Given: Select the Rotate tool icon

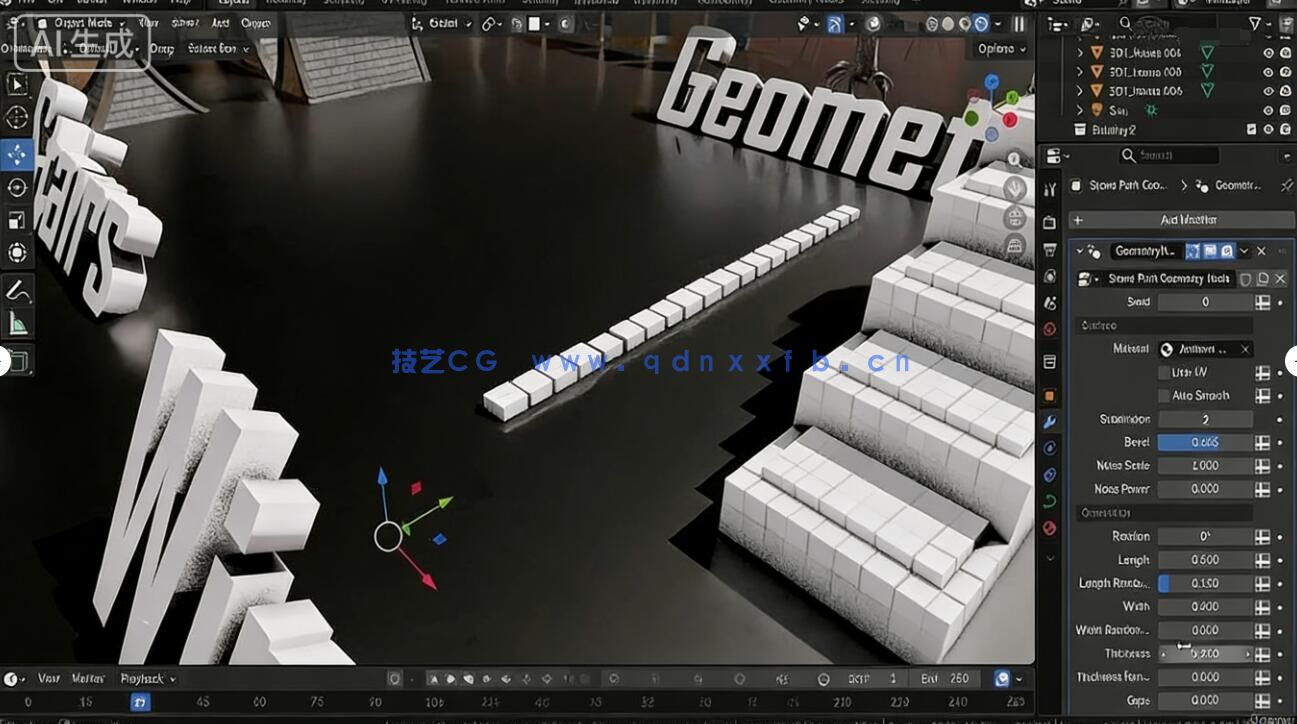Looking at the screenshot, I should coord(17,186).
